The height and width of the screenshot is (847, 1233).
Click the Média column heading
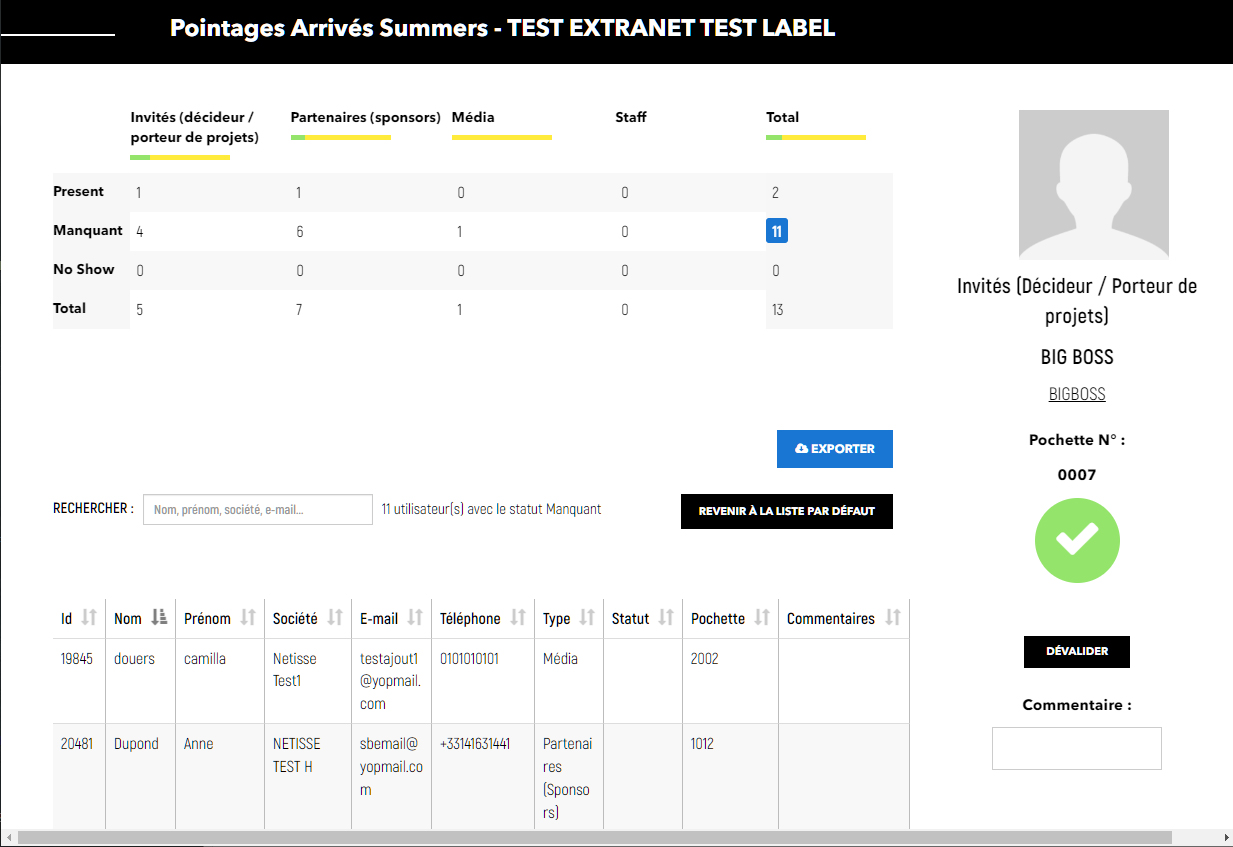coord(473,117)
